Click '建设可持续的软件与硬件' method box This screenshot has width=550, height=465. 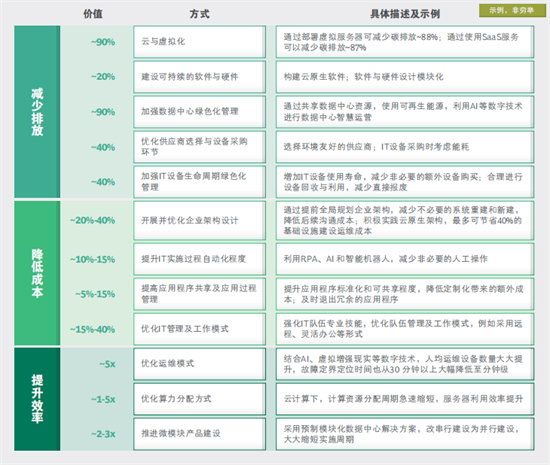pos(199,77)
